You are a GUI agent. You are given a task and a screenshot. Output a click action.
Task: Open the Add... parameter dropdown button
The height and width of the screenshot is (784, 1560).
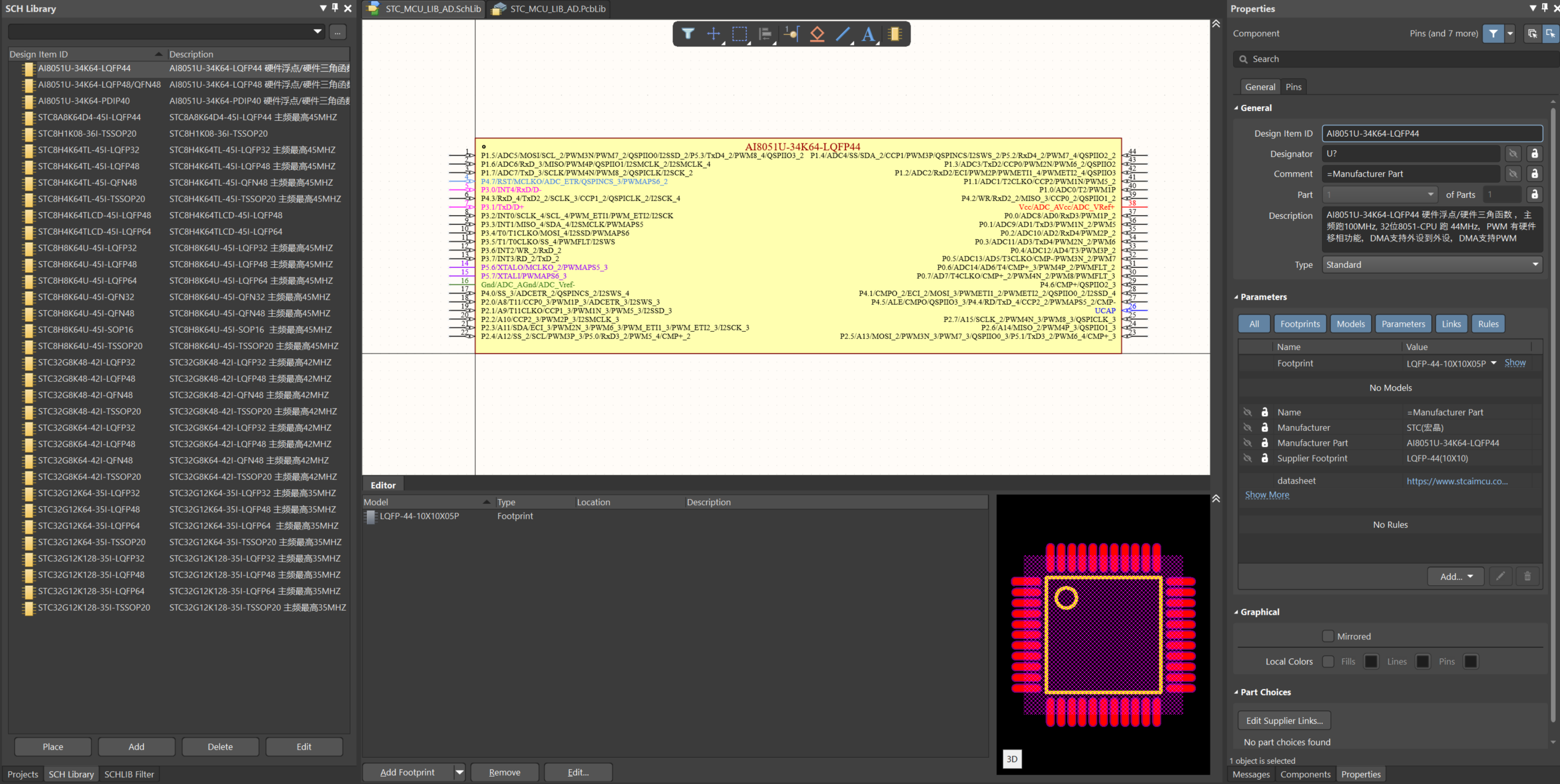tap(1456, 576)
